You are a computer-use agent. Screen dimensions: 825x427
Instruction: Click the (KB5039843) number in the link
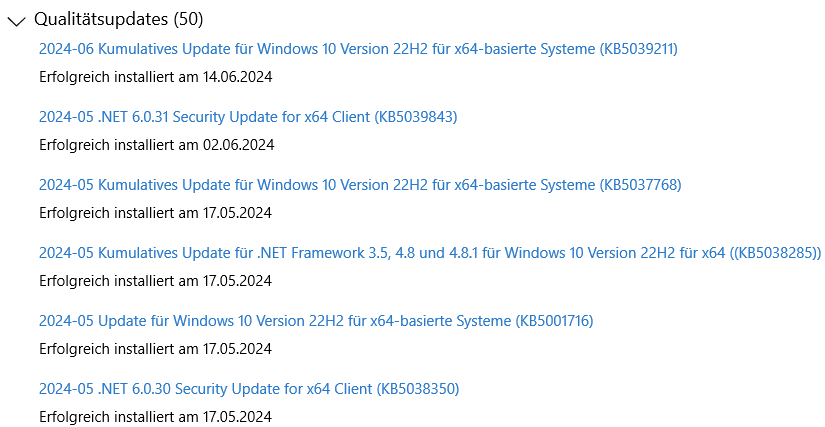416,117
